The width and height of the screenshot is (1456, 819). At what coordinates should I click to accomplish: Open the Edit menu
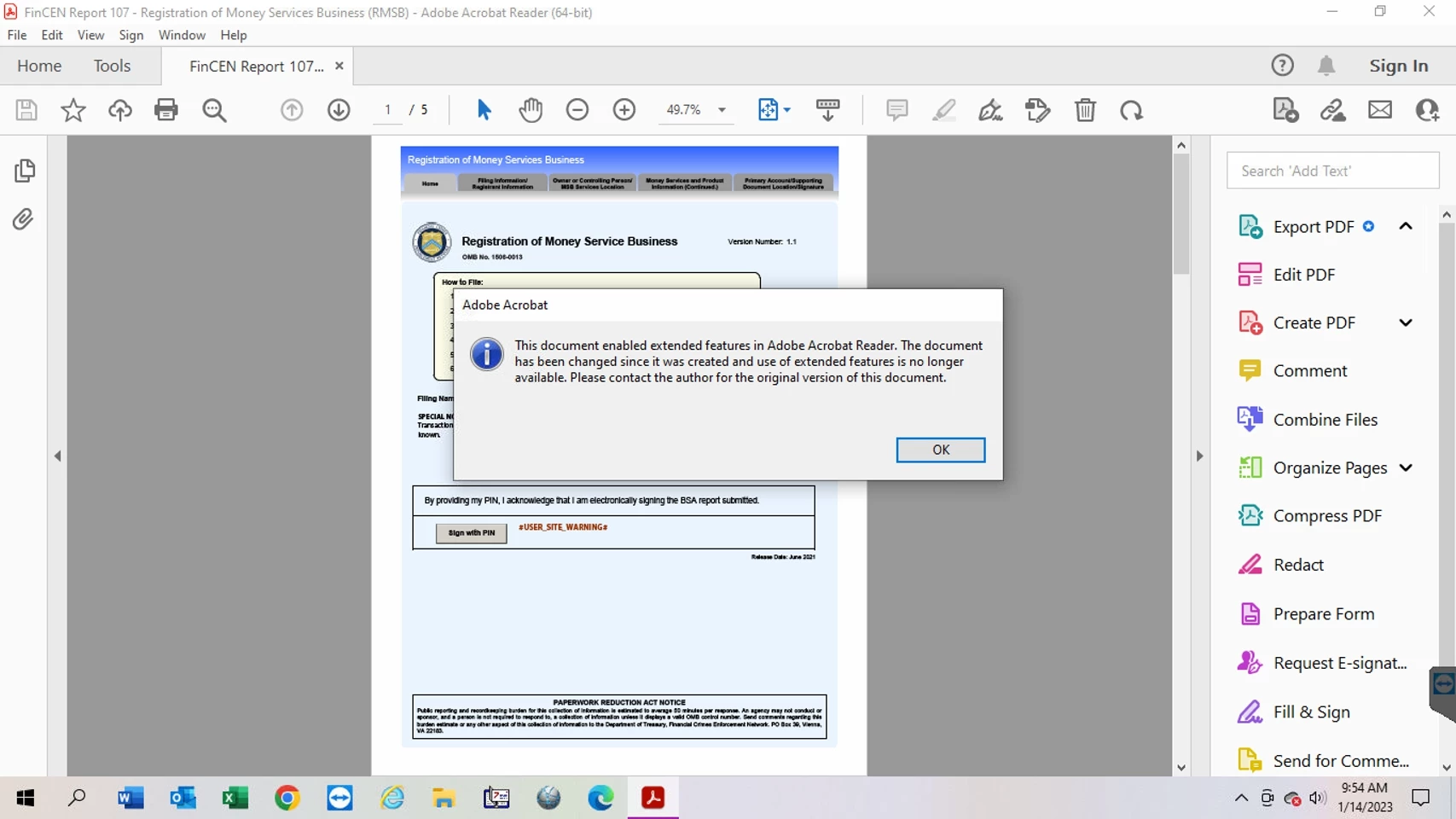pyautogui.click(x=52, y=35)
